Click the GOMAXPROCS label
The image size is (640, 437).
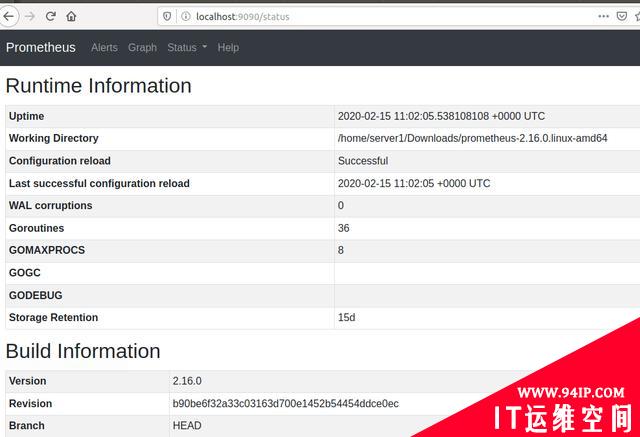[x=47, y=250]
